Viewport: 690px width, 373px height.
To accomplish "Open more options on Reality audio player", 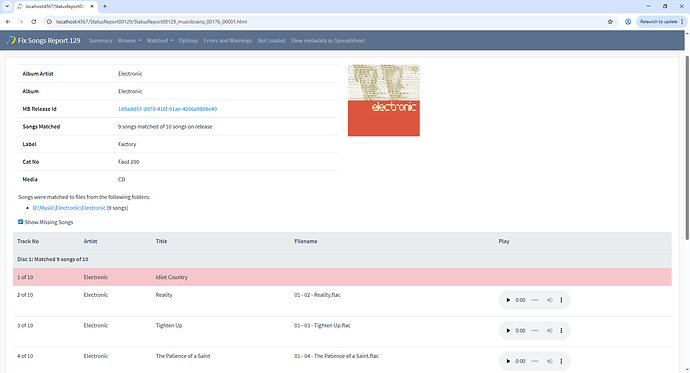I will click(561, 300).
